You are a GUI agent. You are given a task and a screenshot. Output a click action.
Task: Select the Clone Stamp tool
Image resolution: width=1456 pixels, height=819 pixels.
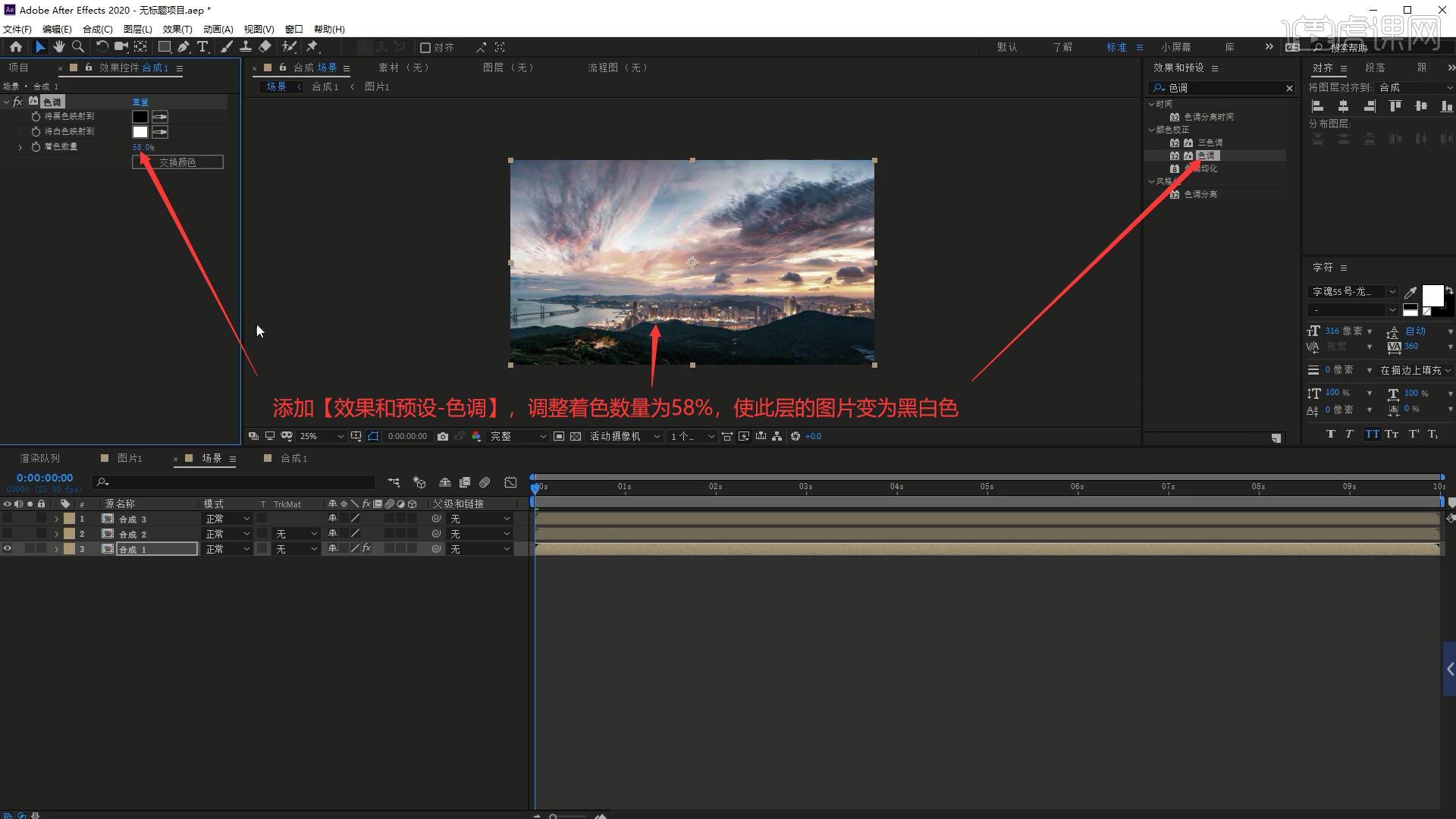246,47
